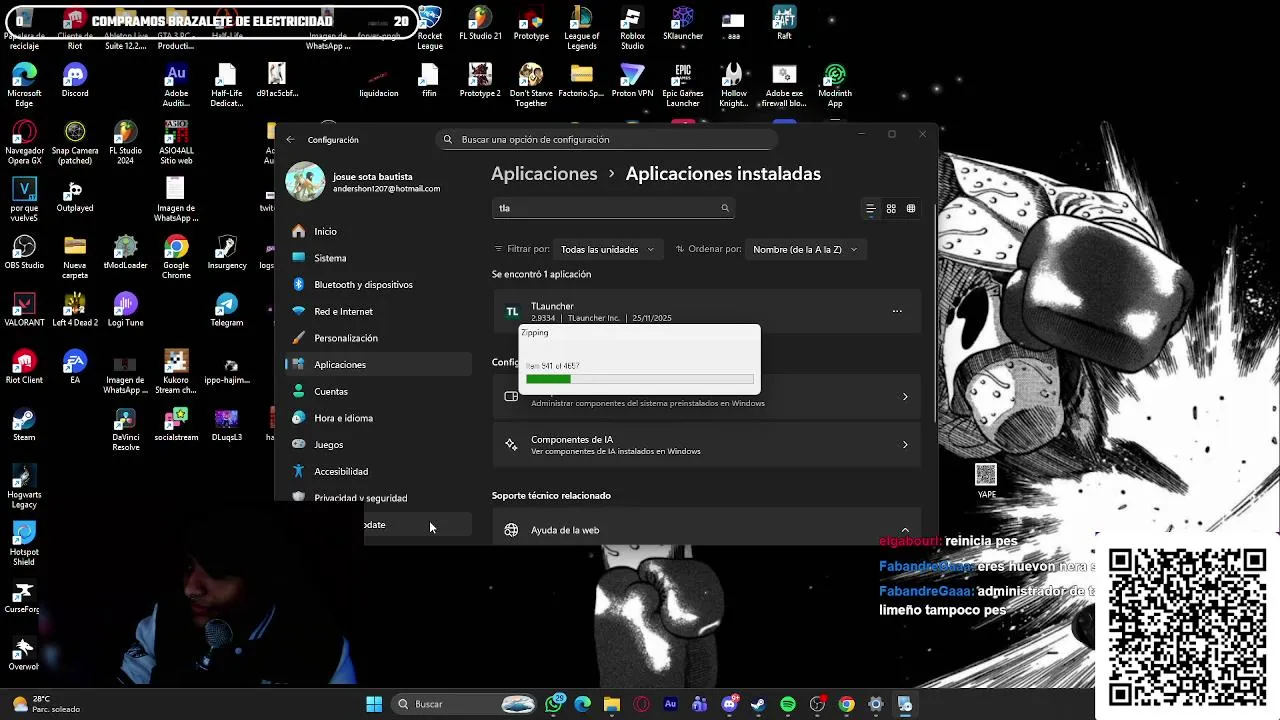Image resolution: width=1280 pixels, height=720 pixels.
Task: Open WhatsApp from the taskbar
Action: pos(555,704)
